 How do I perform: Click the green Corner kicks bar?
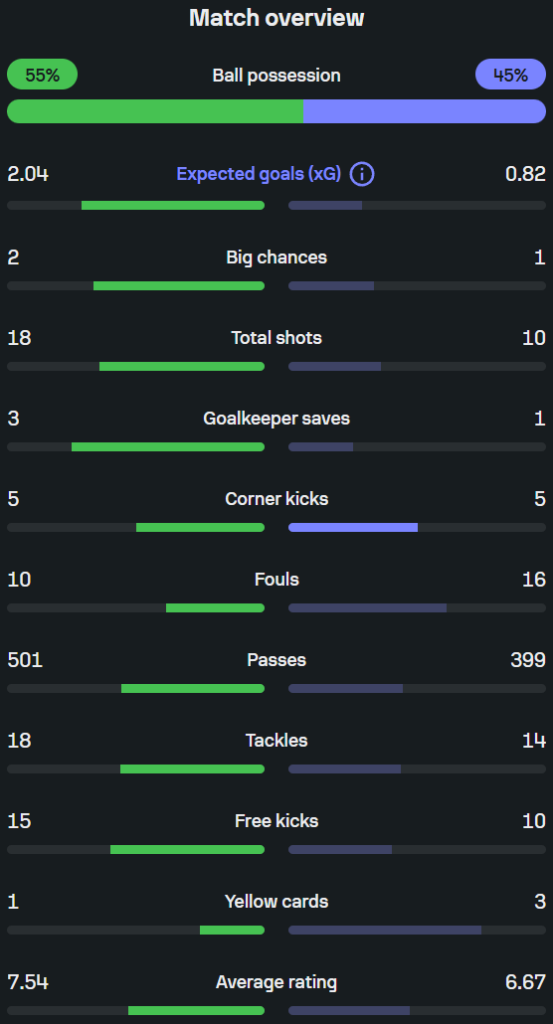[200, 528]
